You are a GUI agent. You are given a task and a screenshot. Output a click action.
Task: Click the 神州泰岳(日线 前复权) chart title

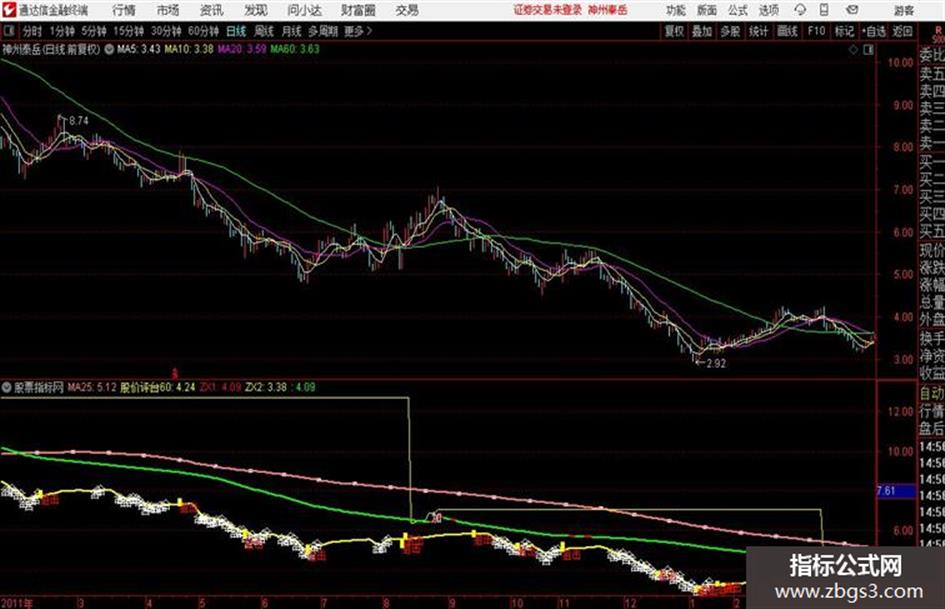coord(51,49)
